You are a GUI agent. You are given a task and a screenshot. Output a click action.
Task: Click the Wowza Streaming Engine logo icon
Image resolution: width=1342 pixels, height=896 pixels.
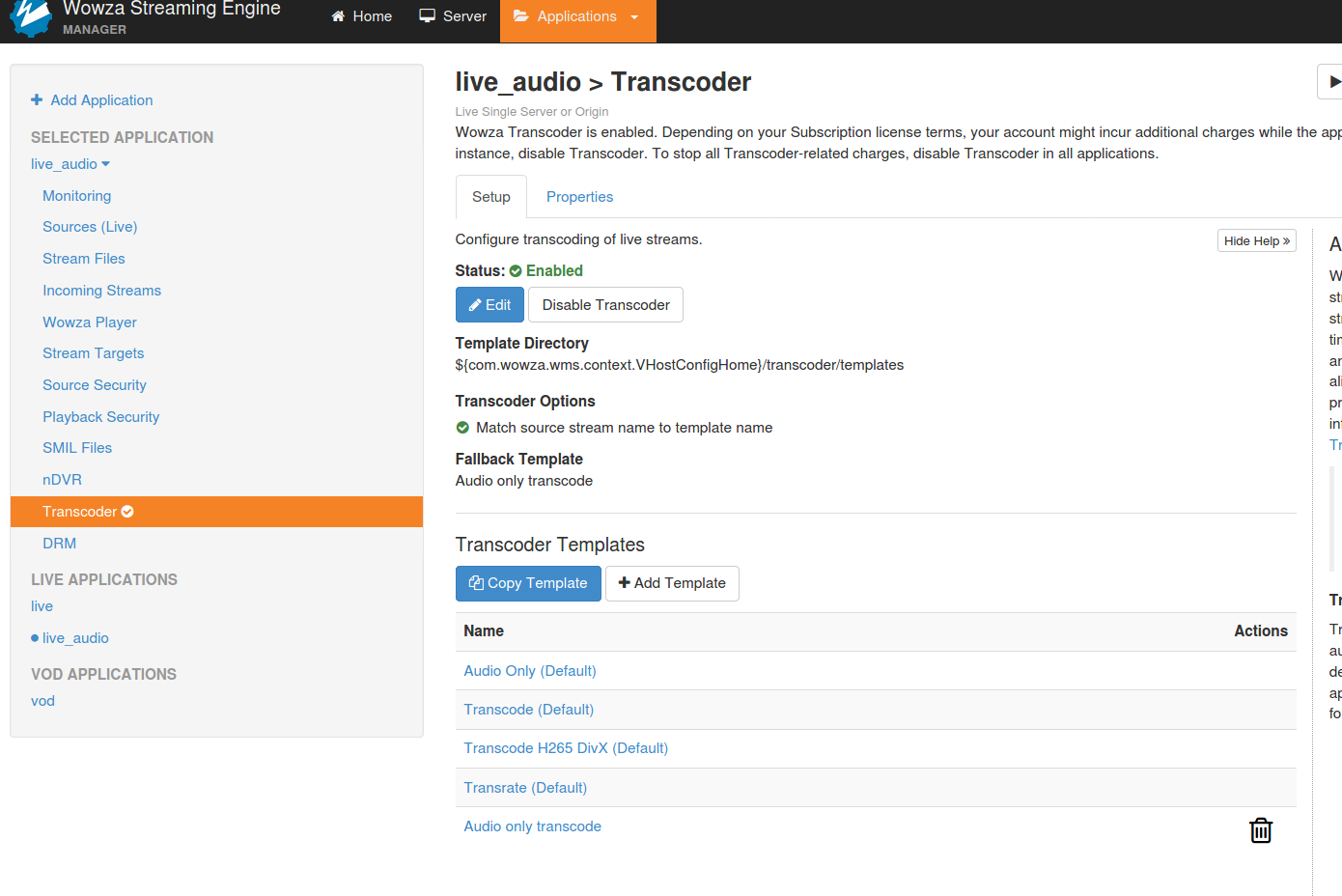click(30, 18)
